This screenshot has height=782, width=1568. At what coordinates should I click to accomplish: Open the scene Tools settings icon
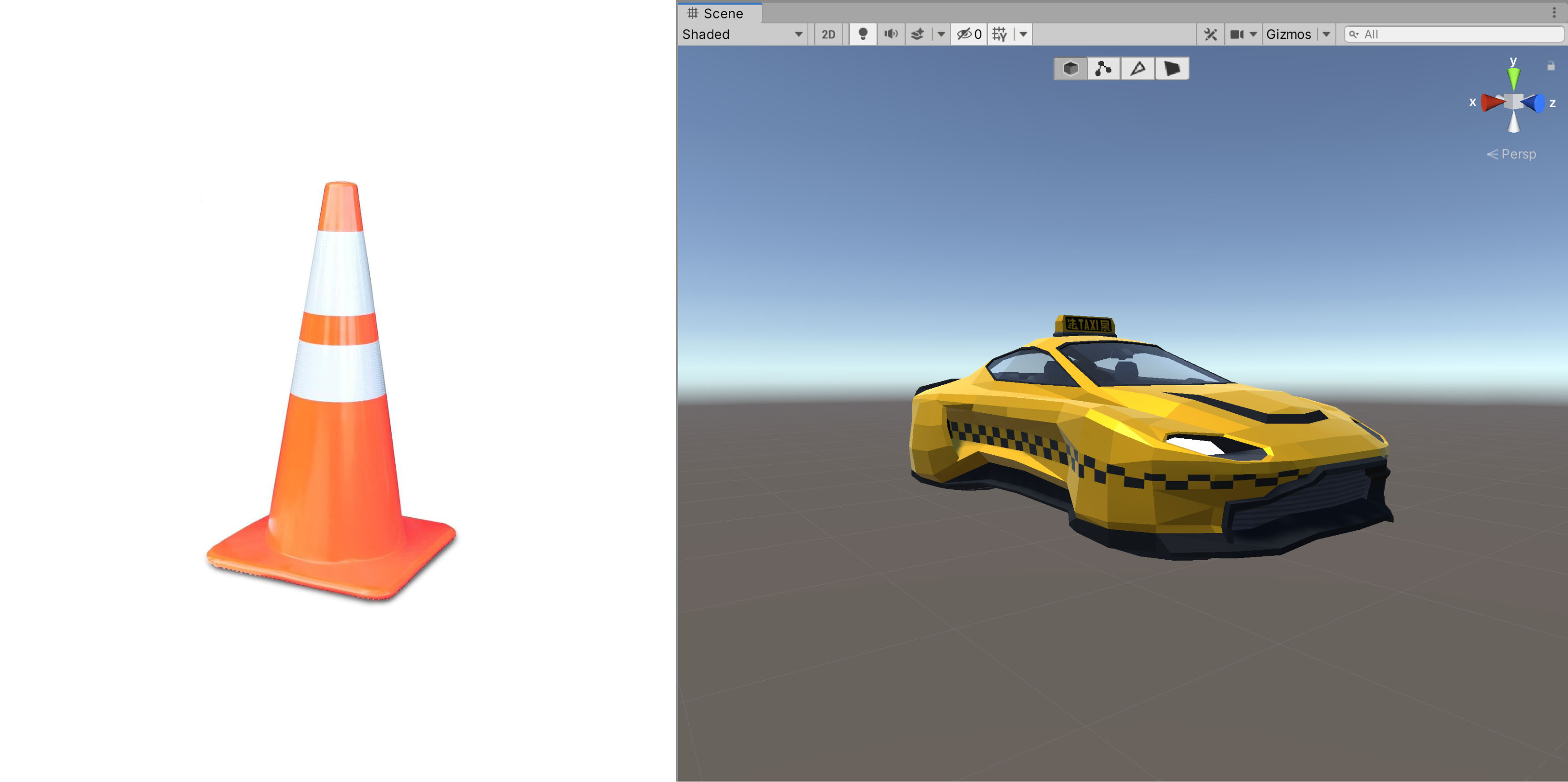pyautogui.click(x=1210, y=34)
